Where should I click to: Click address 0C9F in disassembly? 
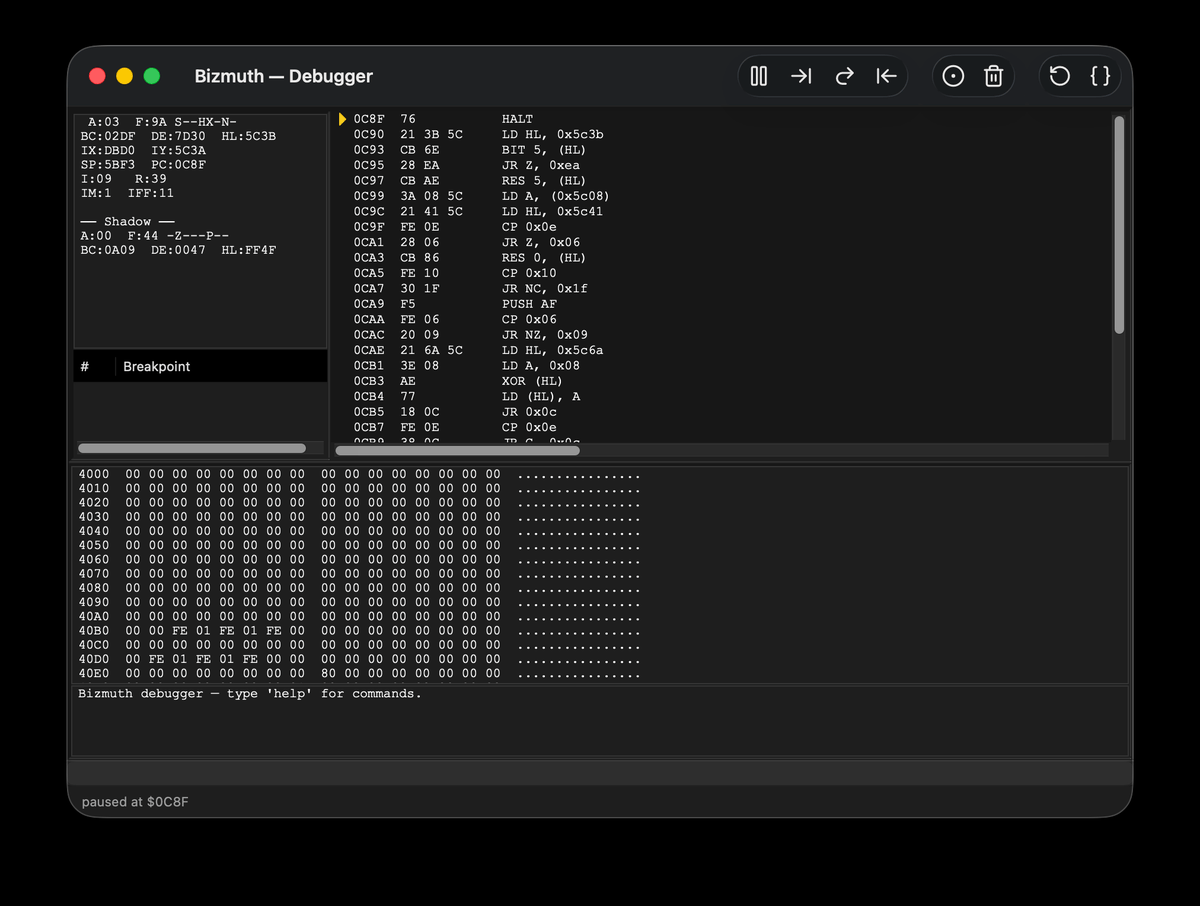[x=369, y=227]
